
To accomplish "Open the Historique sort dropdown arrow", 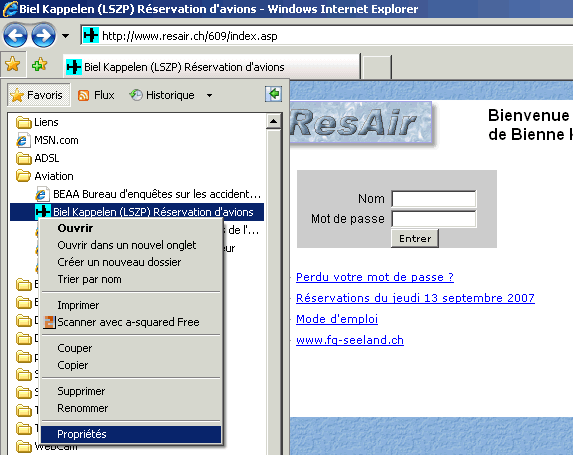I will click(x=209, y=96).
